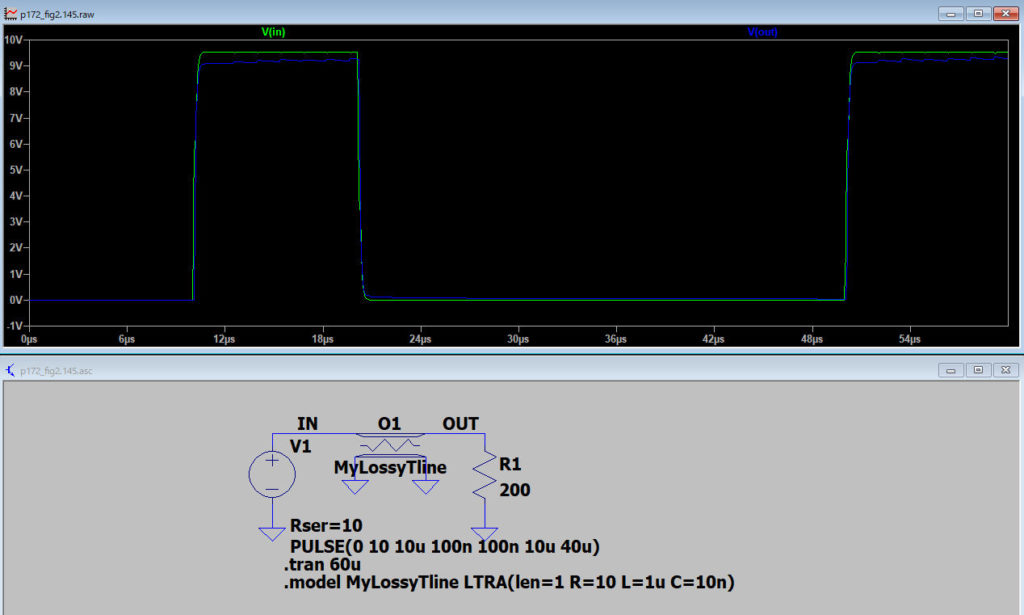
Task: Maximize the p172_fig2.145.asc schematic window
Action: pyautogui.click(x=978, y=370)
